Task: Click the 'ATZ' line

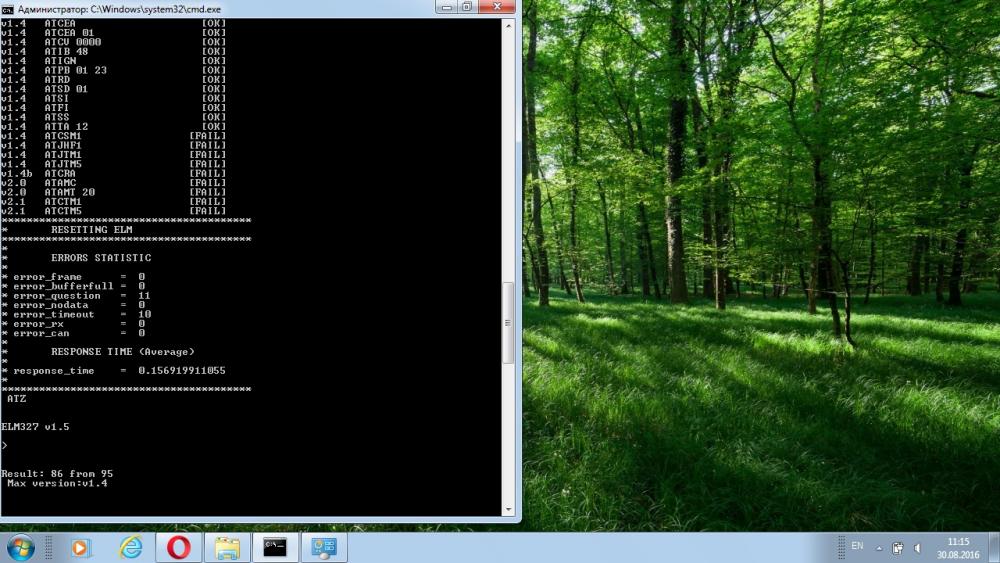Action: tap(17, 398)
